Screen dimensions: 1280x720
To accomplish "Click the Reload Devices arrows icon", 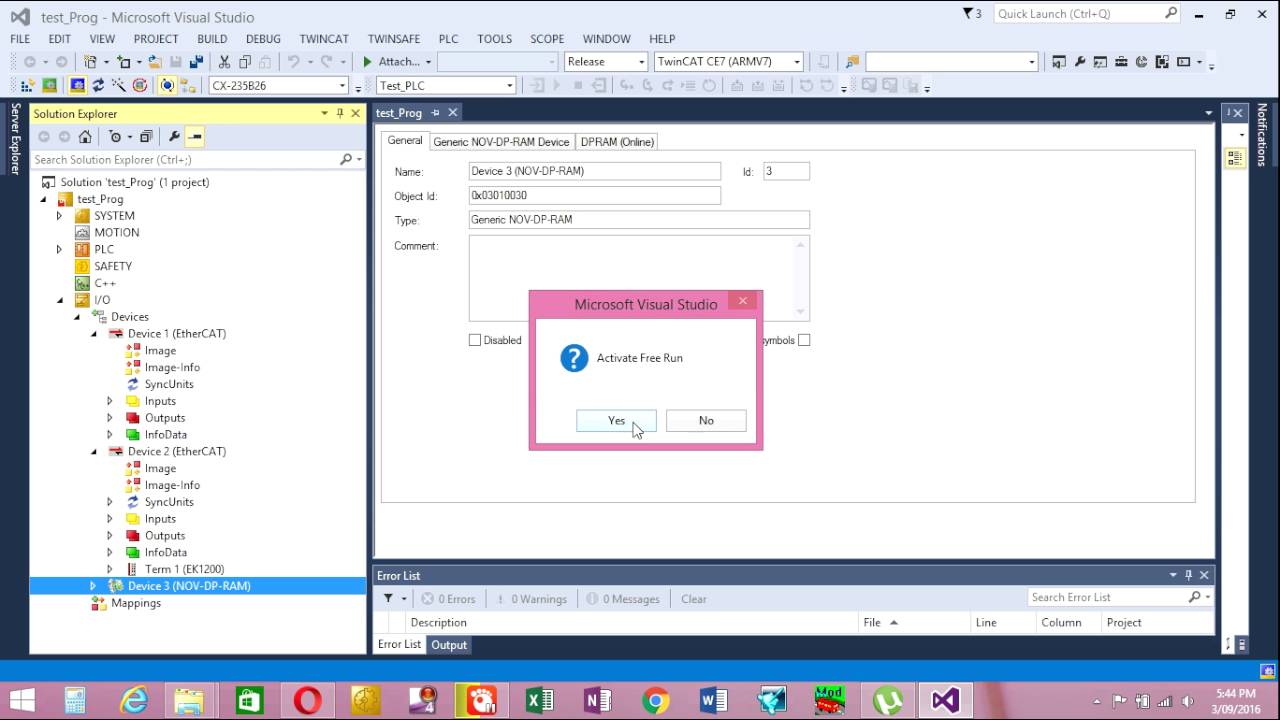I will [x=98, y=85].
